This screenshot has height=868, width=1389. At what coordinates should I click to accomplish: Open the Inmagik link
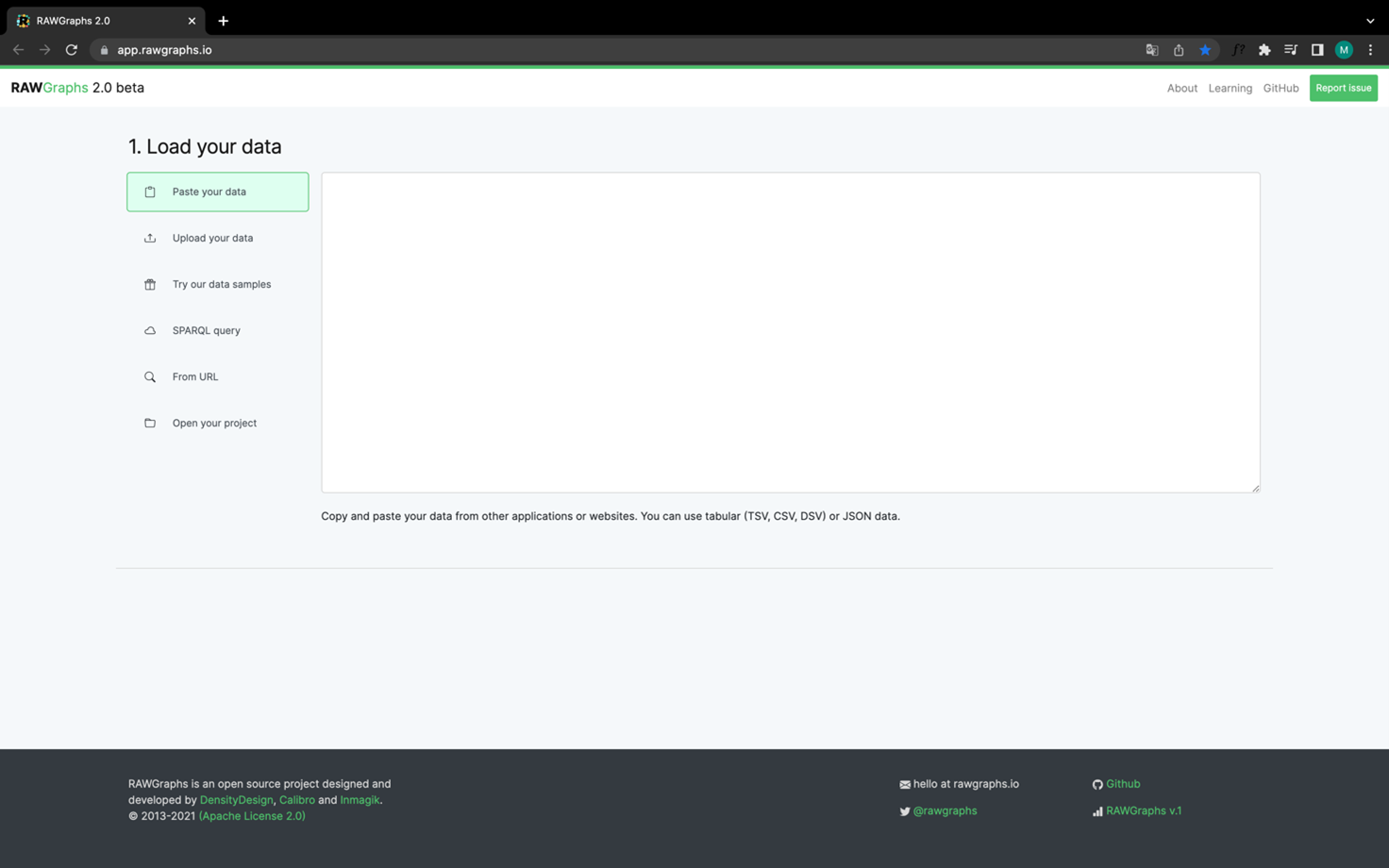coord(360,800)
